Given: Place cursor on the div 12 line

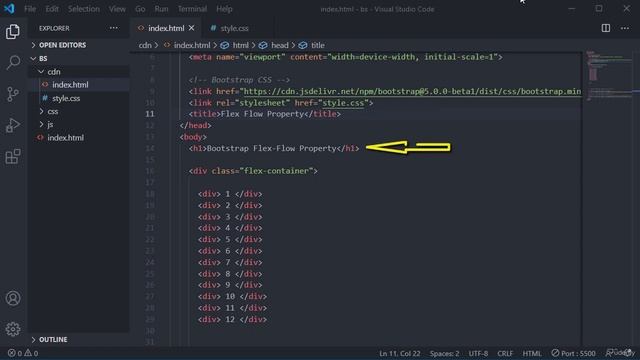Looking at the screenshot, I should (232, 320).
